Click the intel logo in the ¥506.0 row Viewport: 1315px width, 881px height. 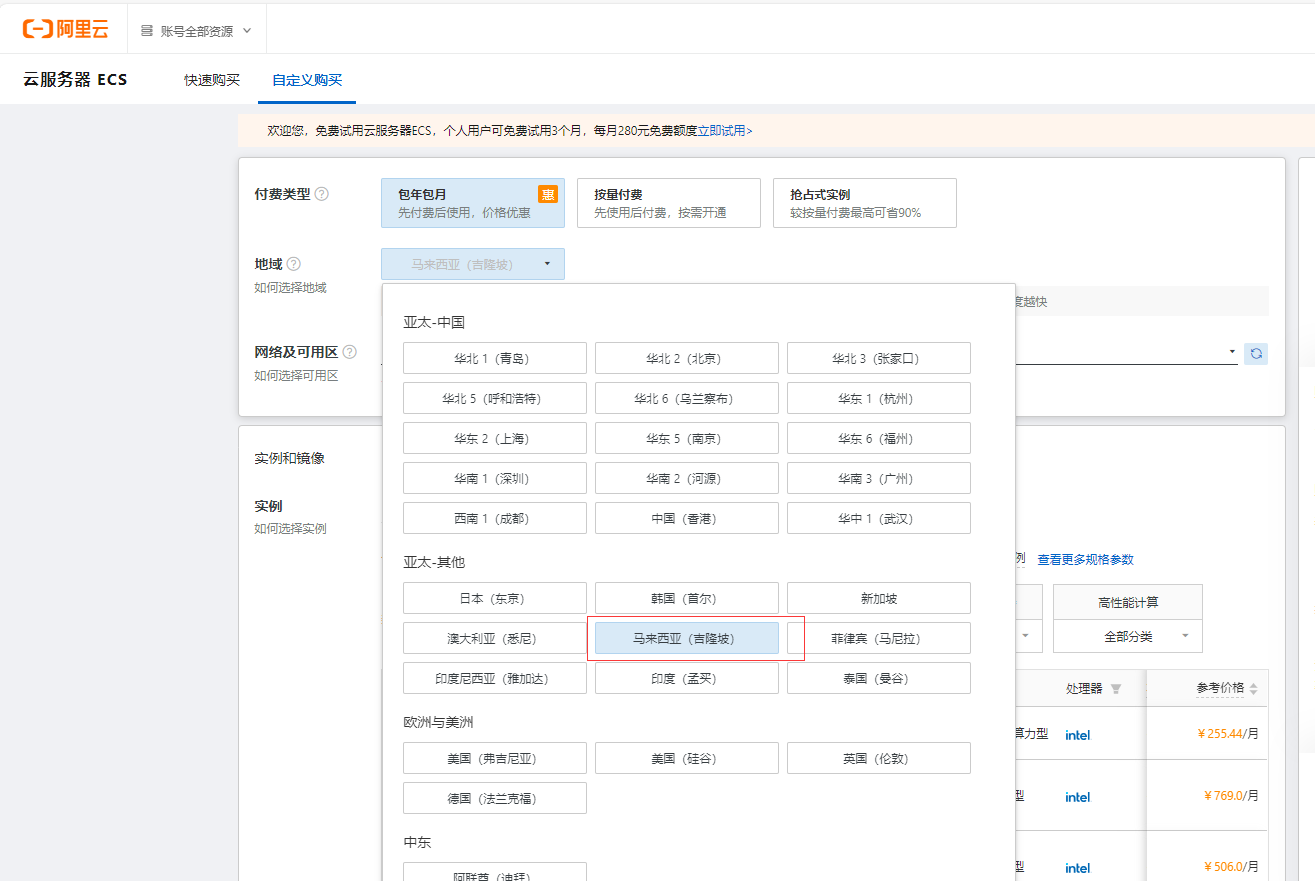tap(1078, 868)
